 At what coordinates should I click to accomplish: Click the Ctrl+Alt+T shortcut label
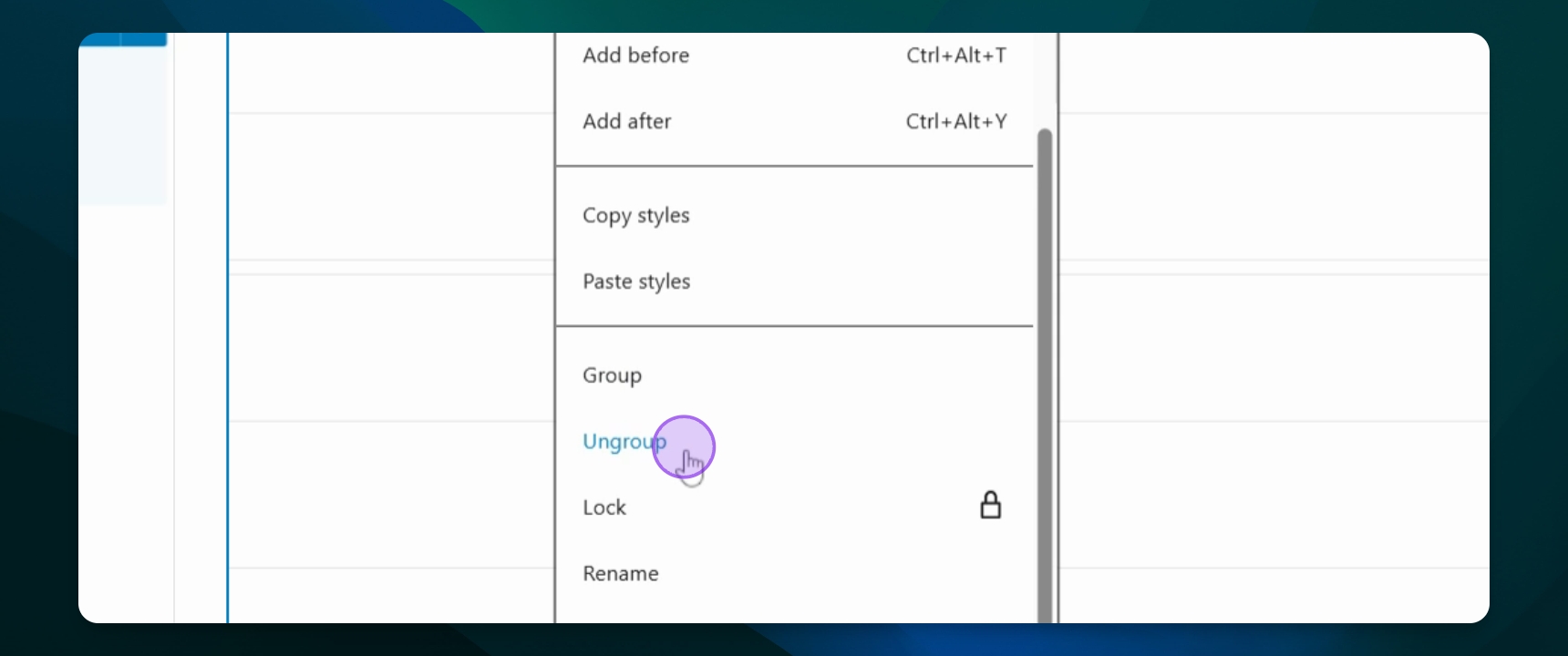pyautogui.click(x=956, y=56)
